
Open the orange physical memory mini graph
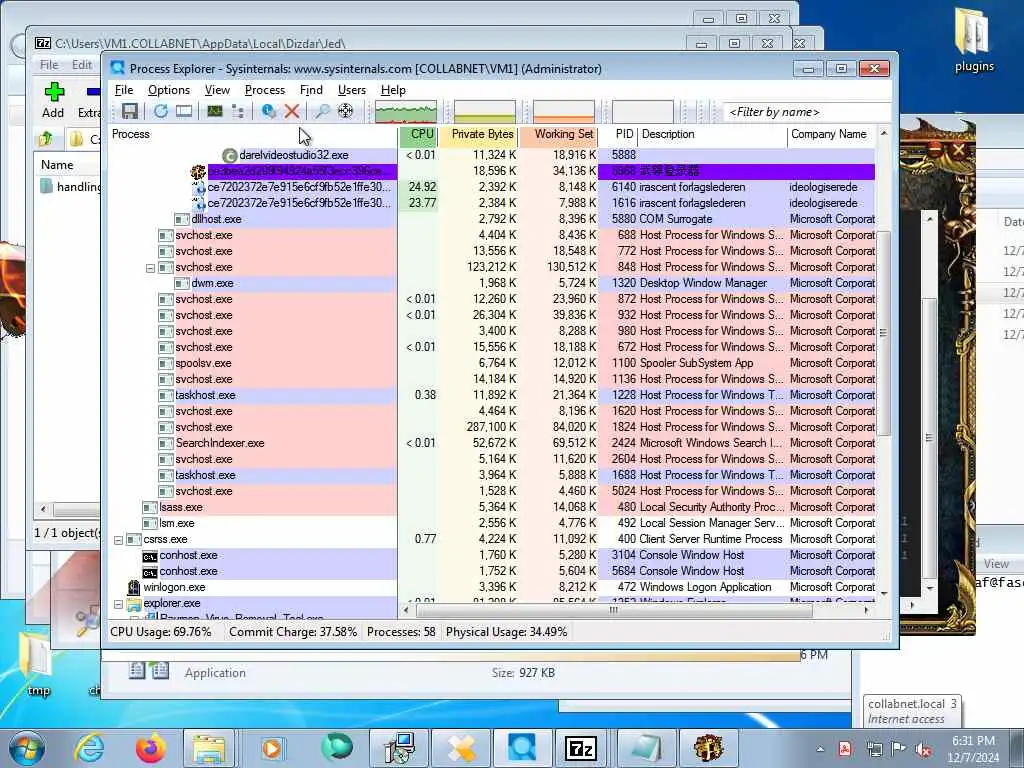[x=564, y=112]
